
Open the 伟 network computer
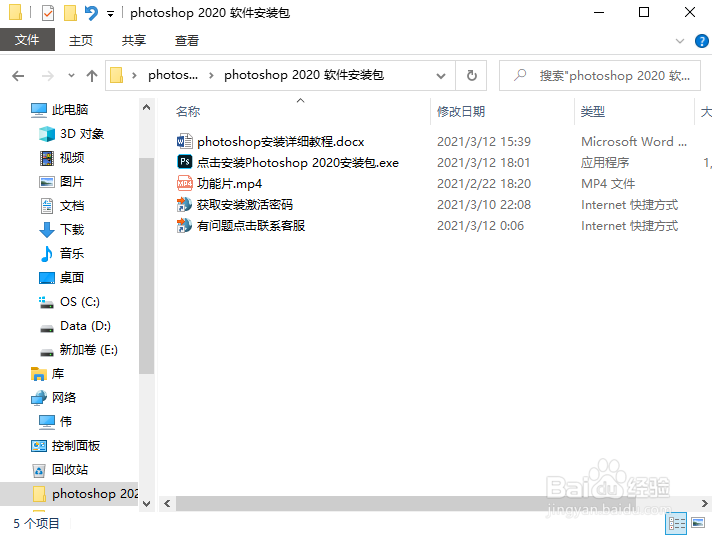pyautogui.click(x=65, y=421)
